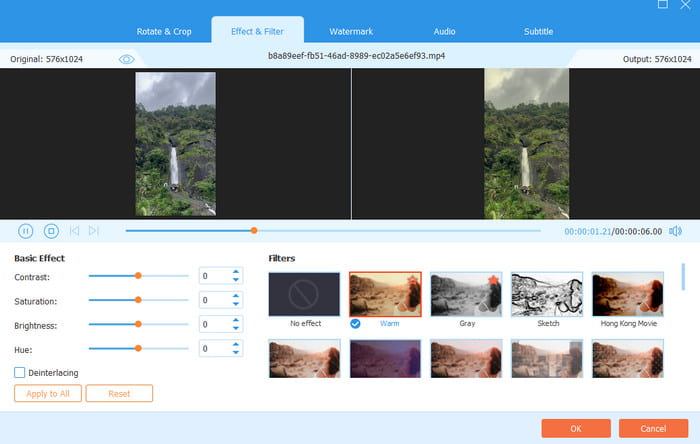Select the purple-tinted filter thumbnail
Viewport: 700px width, 444px height.
coord(385,359)
